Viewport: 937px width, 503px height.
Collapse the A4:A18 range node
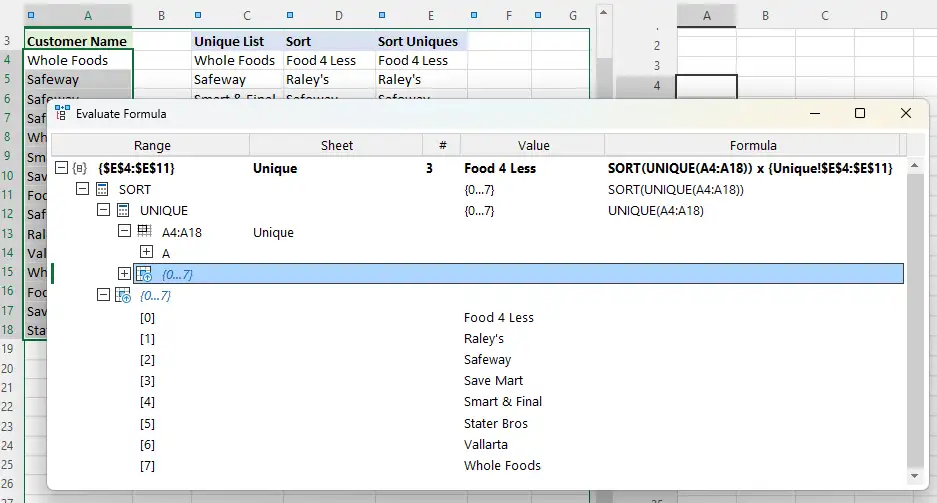coord(124,231)
